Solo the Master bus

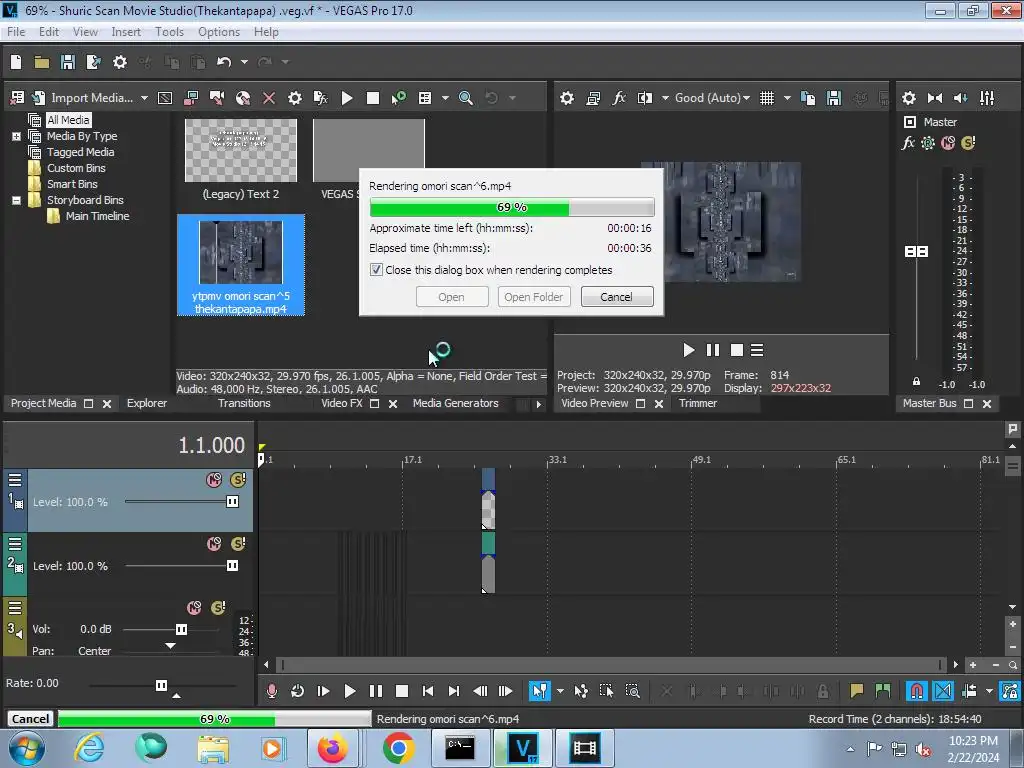point(968,143)
